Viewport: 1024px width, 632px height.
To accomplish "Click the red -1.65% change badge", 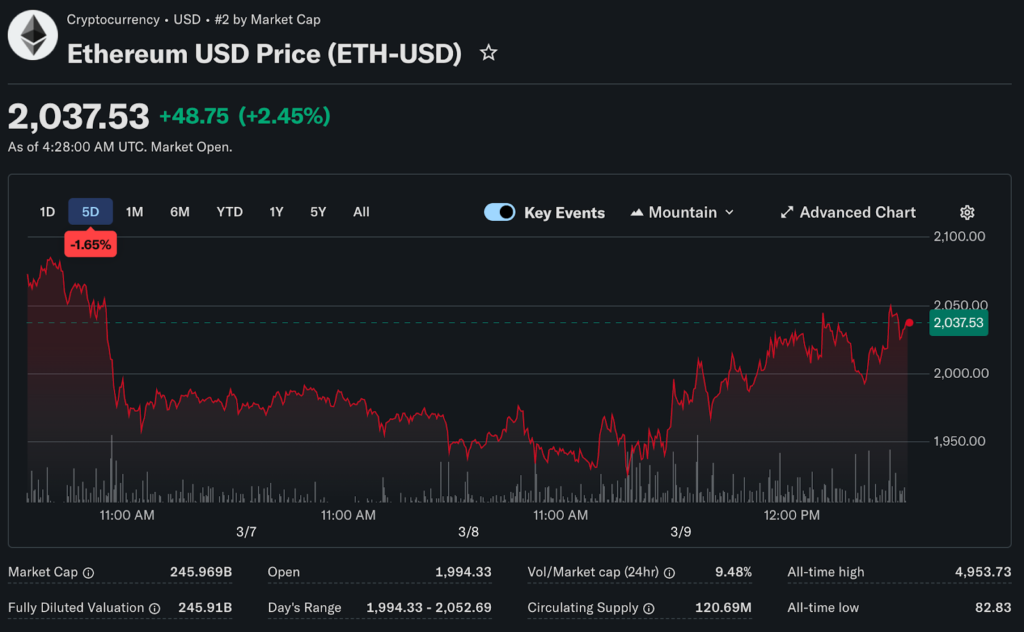I will 91,243.
